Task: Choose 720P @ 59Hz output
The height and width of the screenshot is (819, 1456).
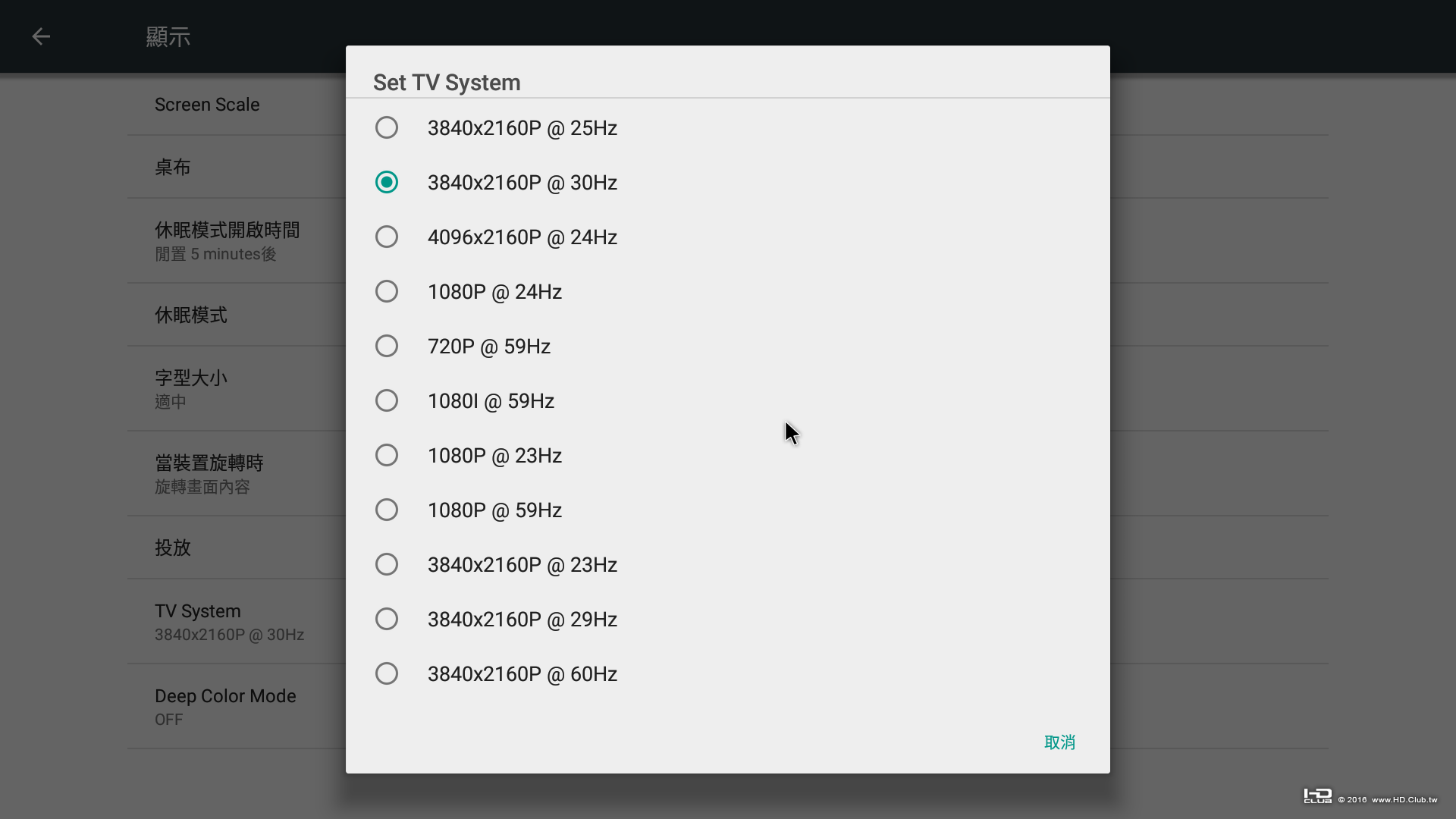Action: [x=387, y=346]
